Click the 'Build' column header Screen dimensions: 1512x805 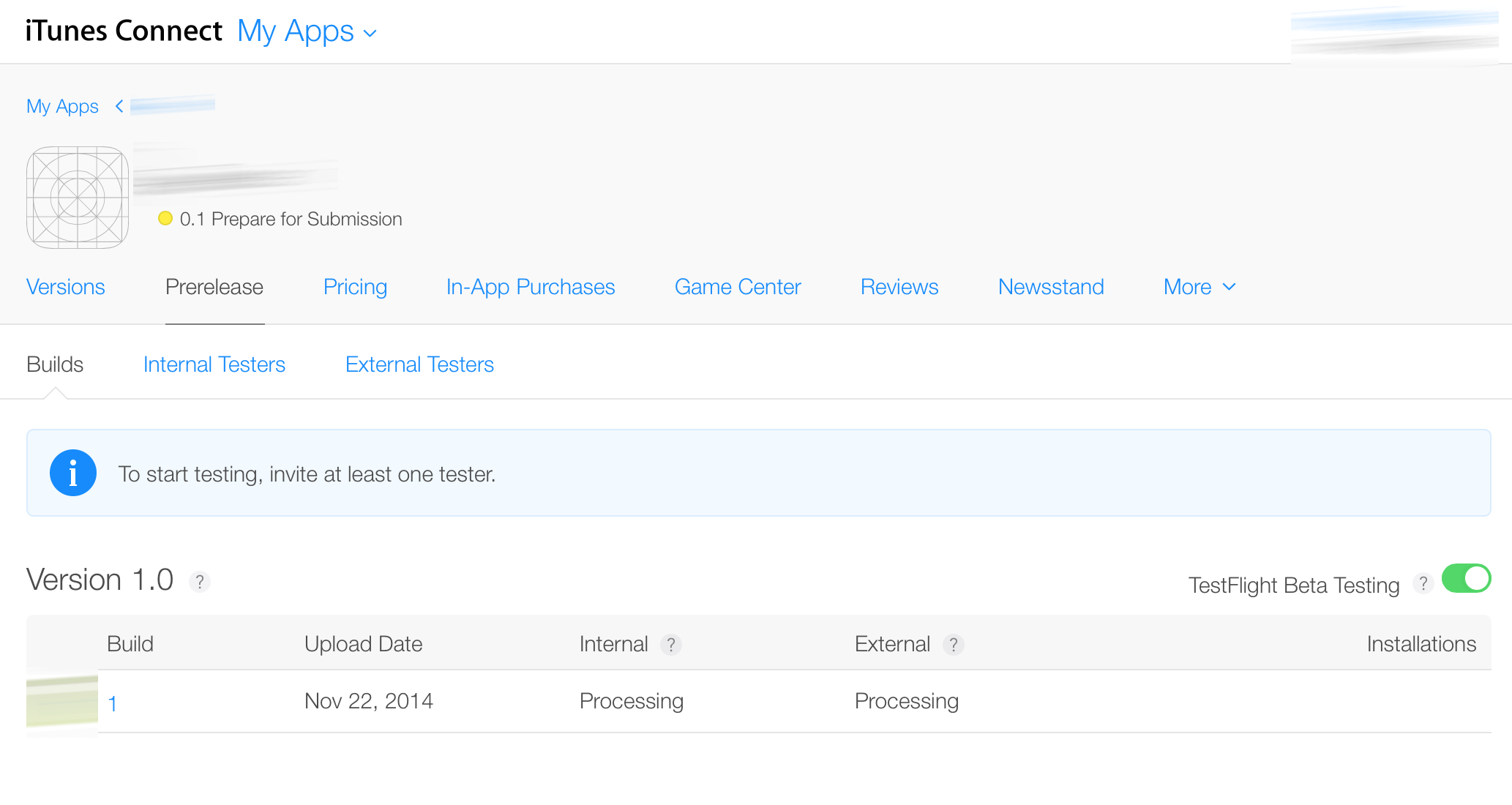coord(130,644)
